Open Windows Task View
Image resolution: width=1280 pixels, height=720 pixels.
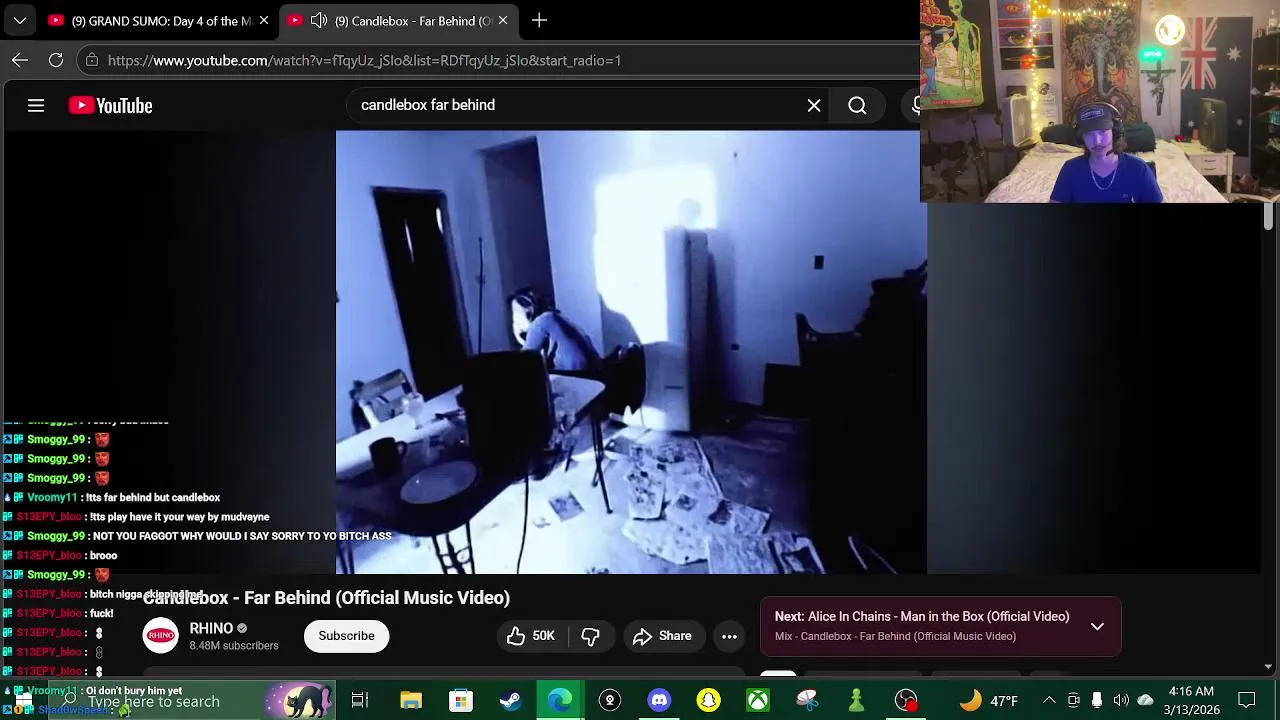click(360, 700)
